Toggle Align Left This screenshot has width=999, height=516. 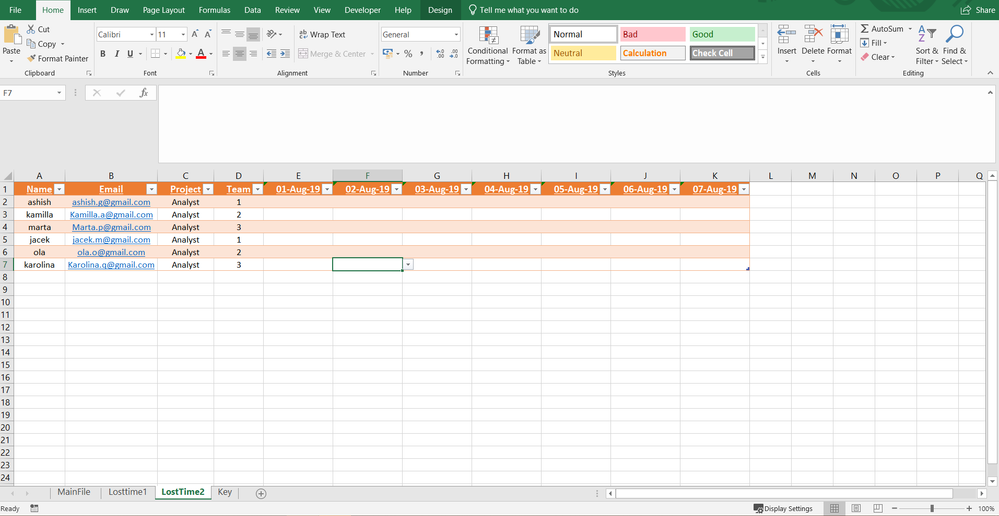coord(226,54)
